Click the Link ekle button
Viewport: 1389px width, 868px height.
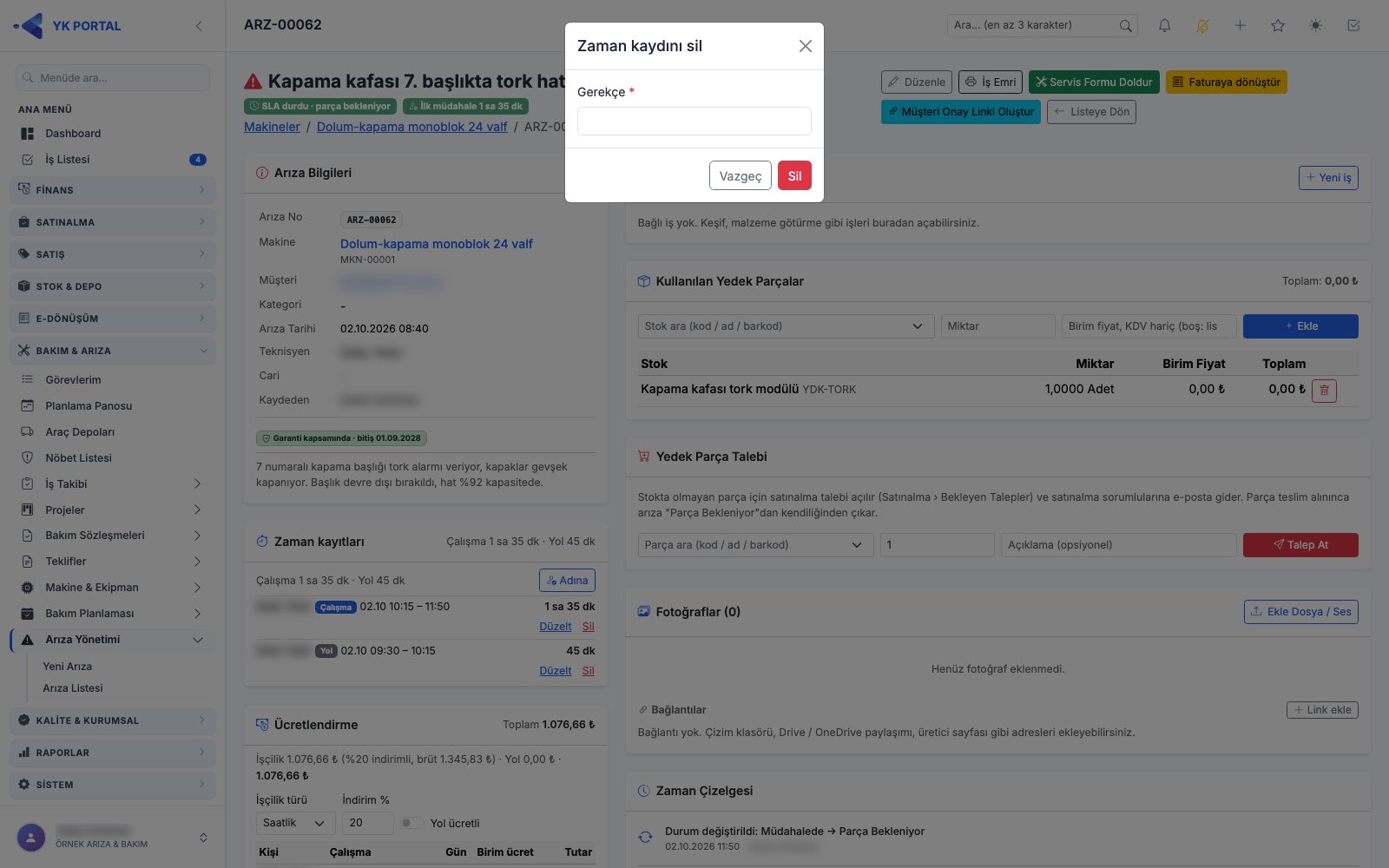click(1322, 710)
